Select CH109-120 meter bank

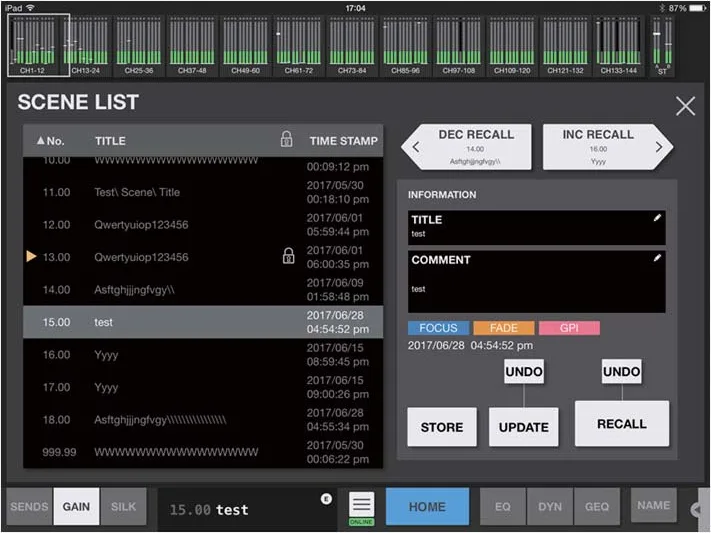click(x=512, y=45)
